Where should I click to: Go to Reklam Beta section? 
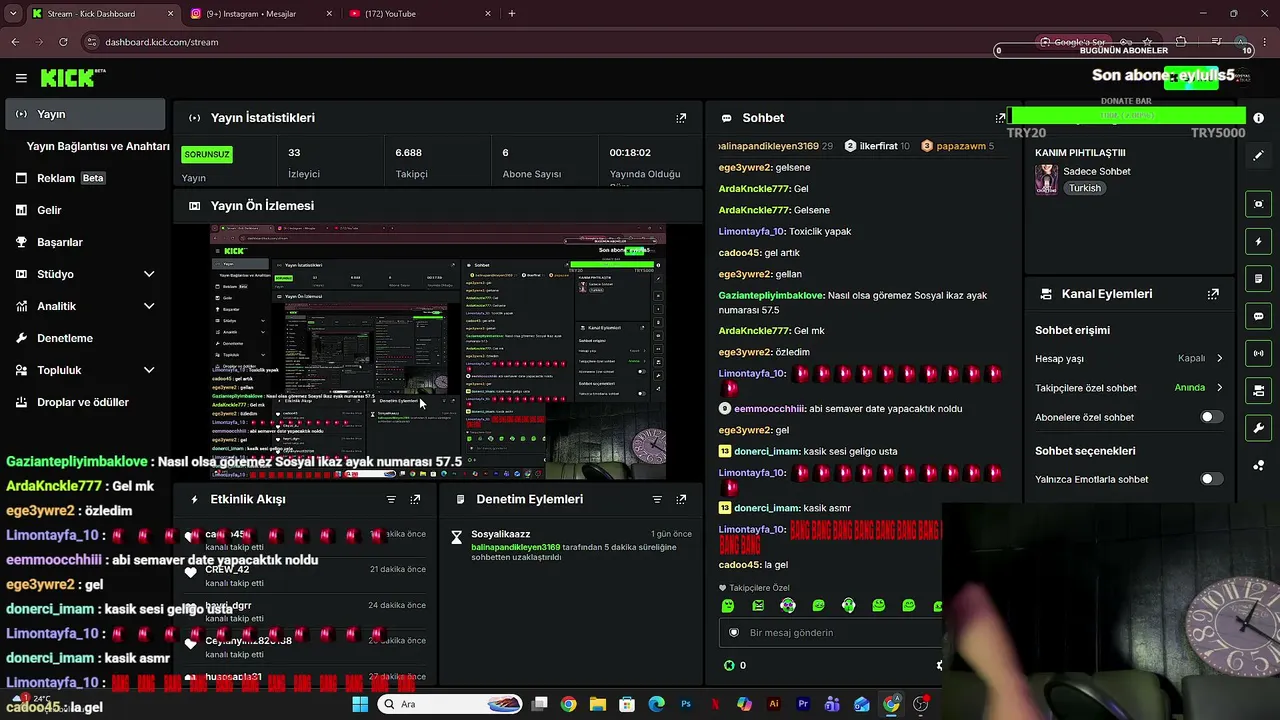pos(87,178)
